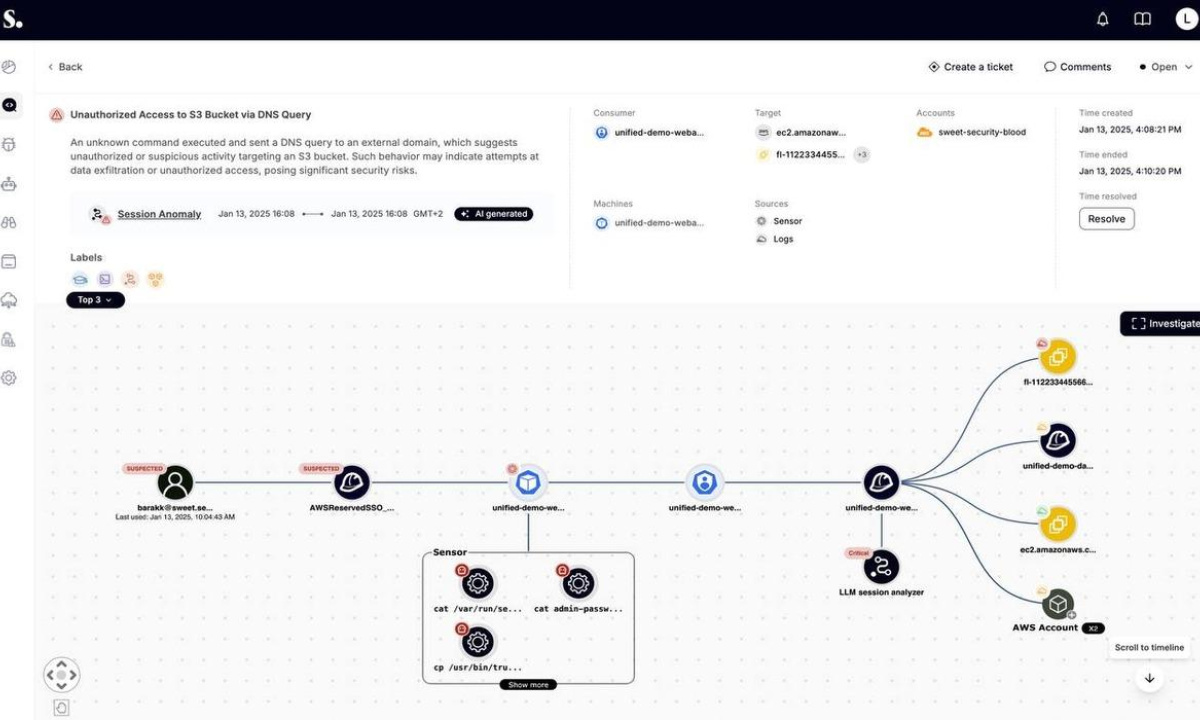This screenshot has height=720, width=1200.
Task: Select the unified-demo-da graph node
Action: (1057, 440)
